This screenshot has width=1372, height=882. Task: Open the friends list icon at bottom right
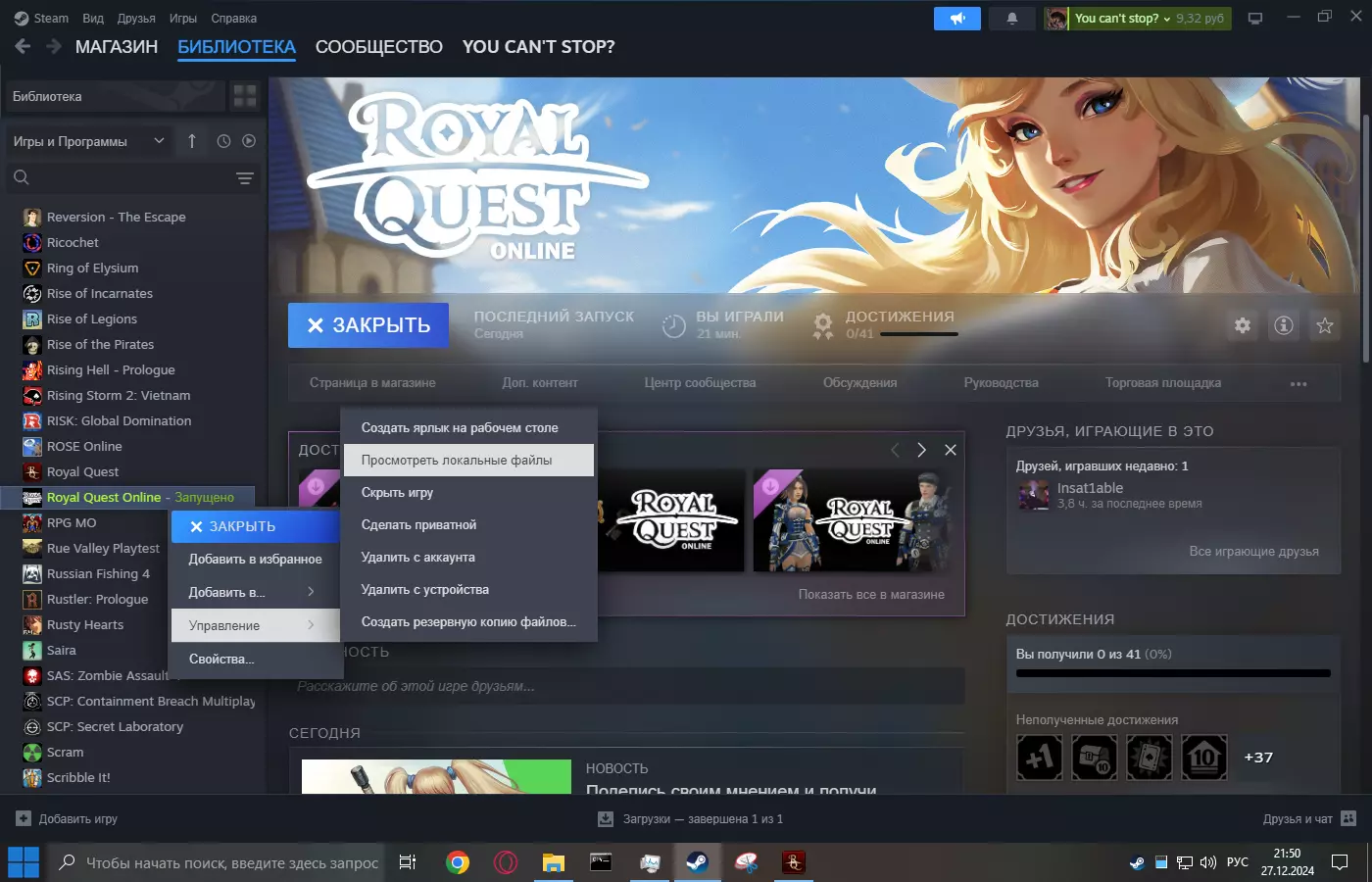[1348, 818]
